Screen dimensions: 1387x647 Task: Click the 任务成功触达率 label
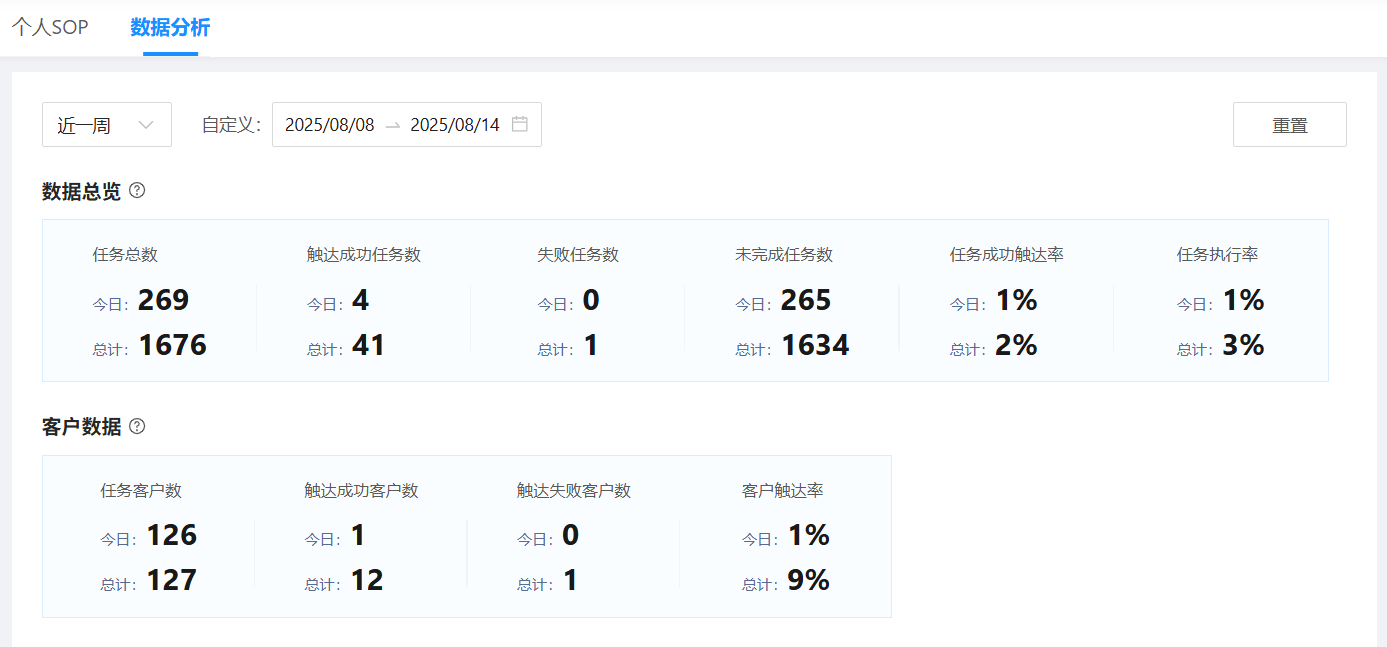coord(1007,255)
